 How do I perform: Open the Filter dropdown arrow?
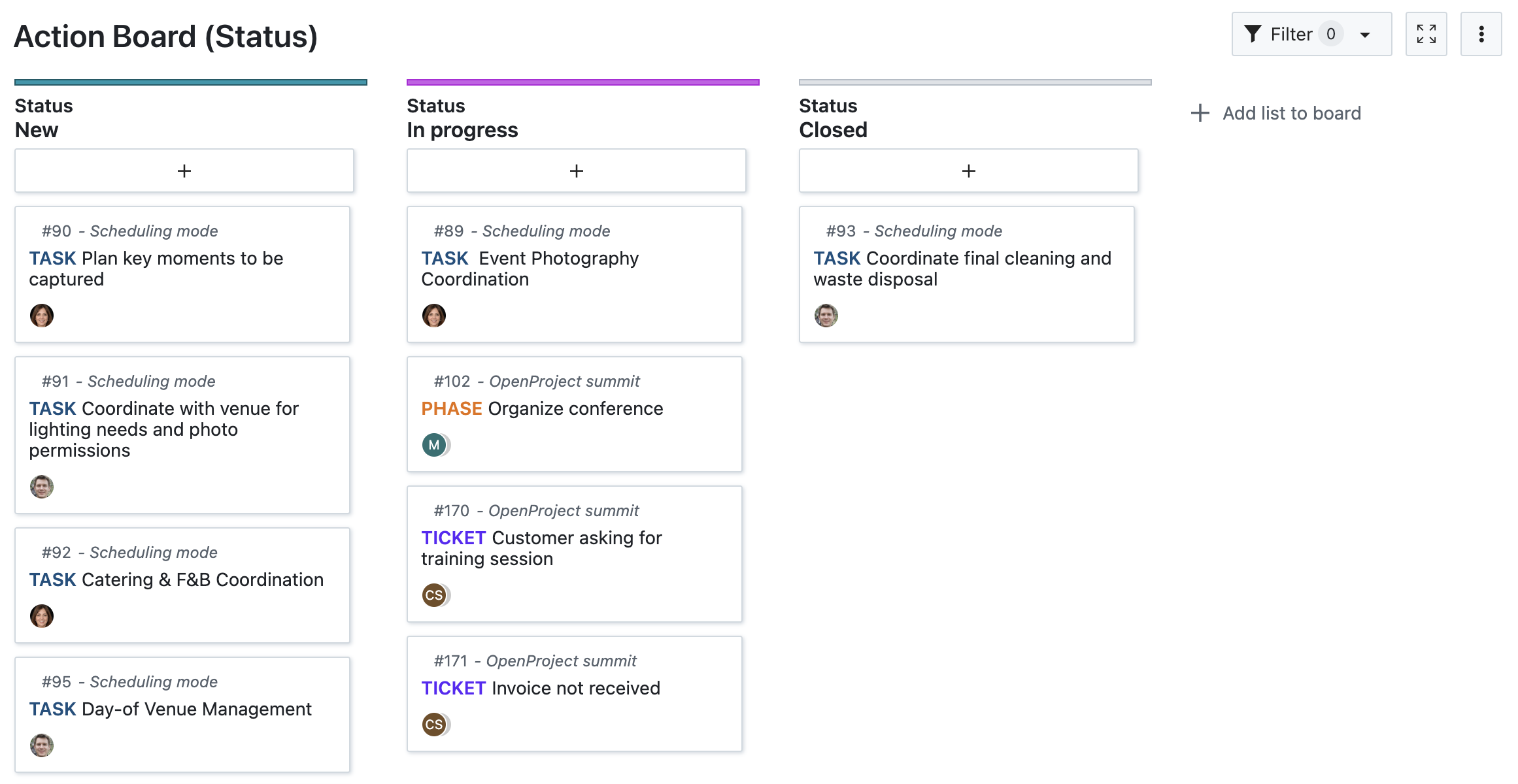point(1365,36)
